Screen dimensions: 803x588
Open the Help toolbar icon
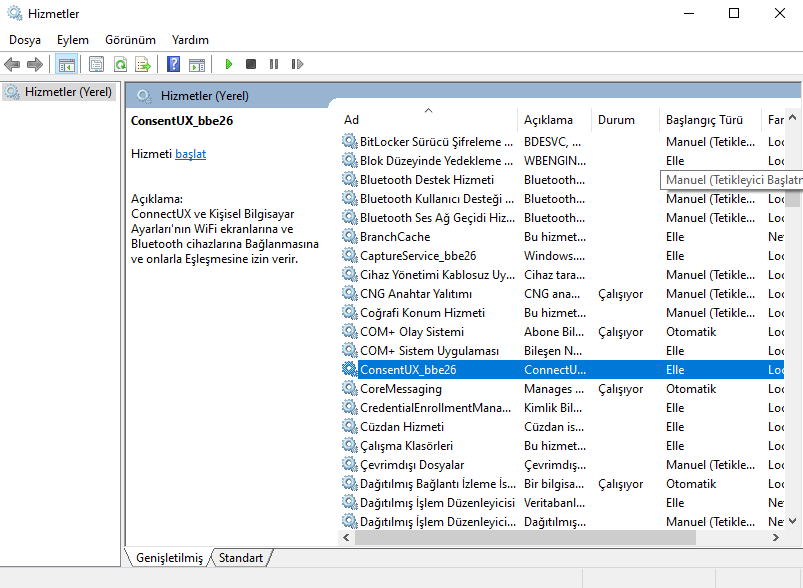pyautogui.click(x=174, y=64)
